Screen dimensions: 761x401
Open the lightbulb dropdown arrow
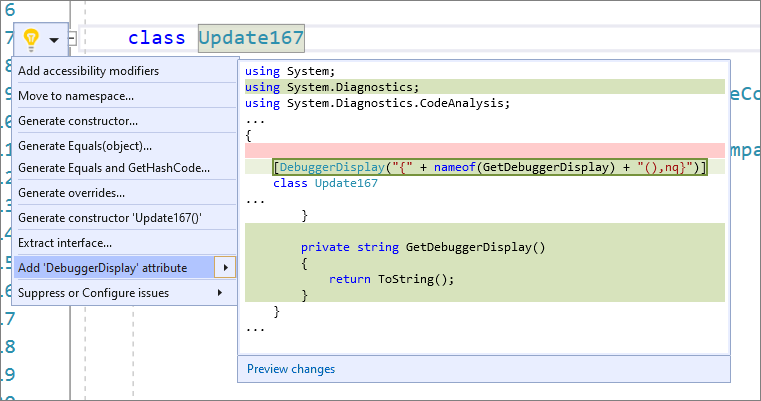coord(54,40)
